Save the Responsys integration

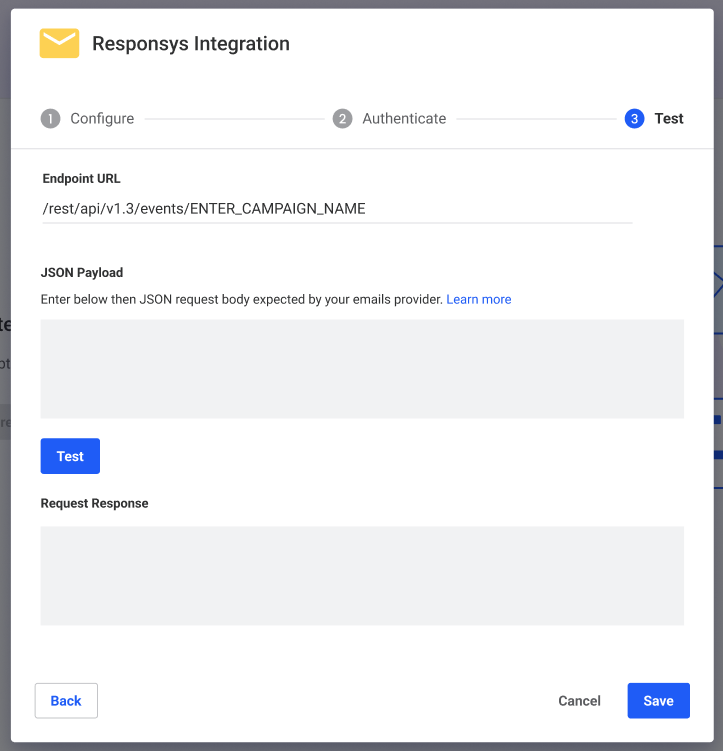click(x=658, y=701)
